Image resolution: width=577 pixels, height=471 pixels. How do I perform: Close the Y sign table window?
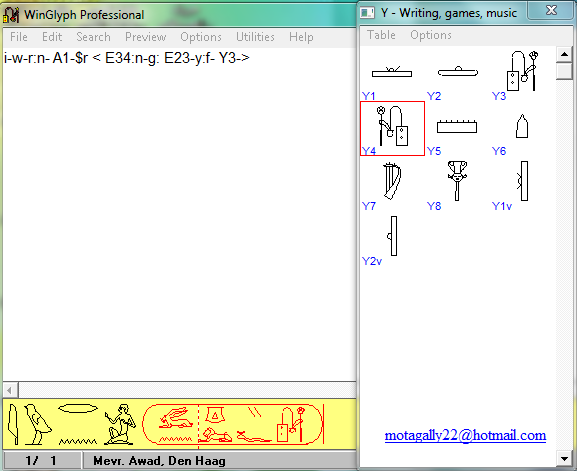(x=551, y=10)
